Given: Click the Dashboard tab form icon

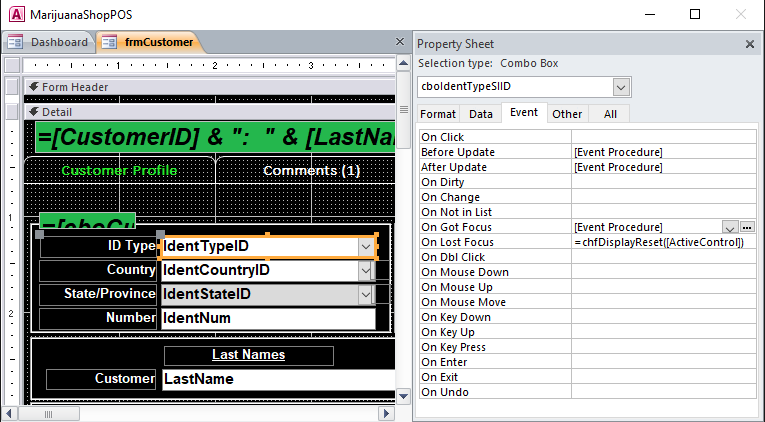Looking at the screenshot, I should (16, 42).
